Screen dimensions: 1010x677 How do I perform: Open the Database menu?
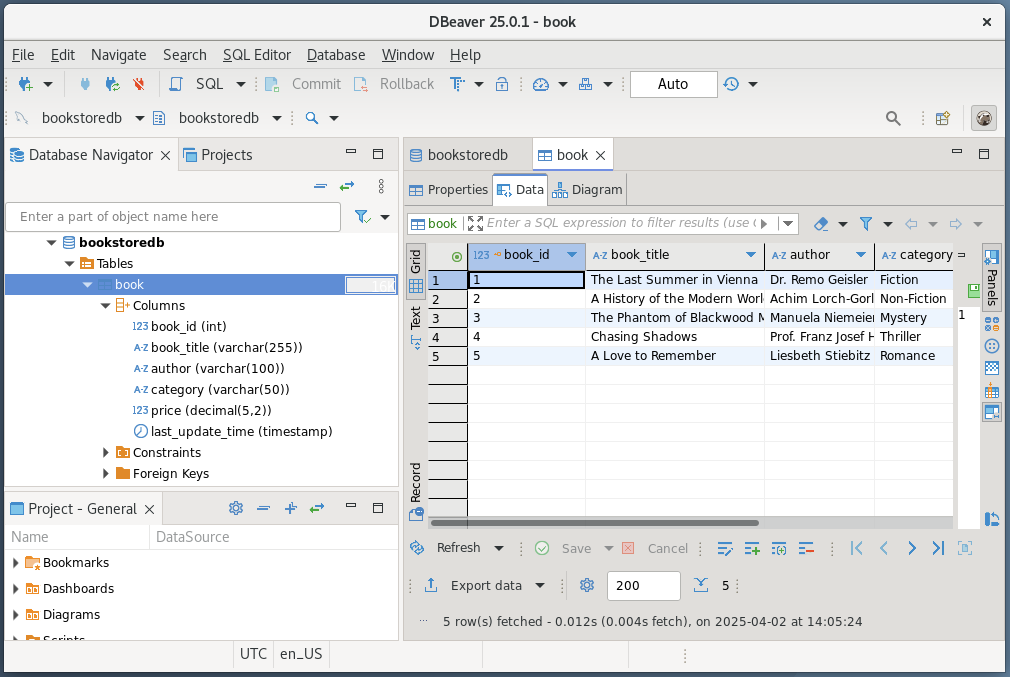click(335, 55)
